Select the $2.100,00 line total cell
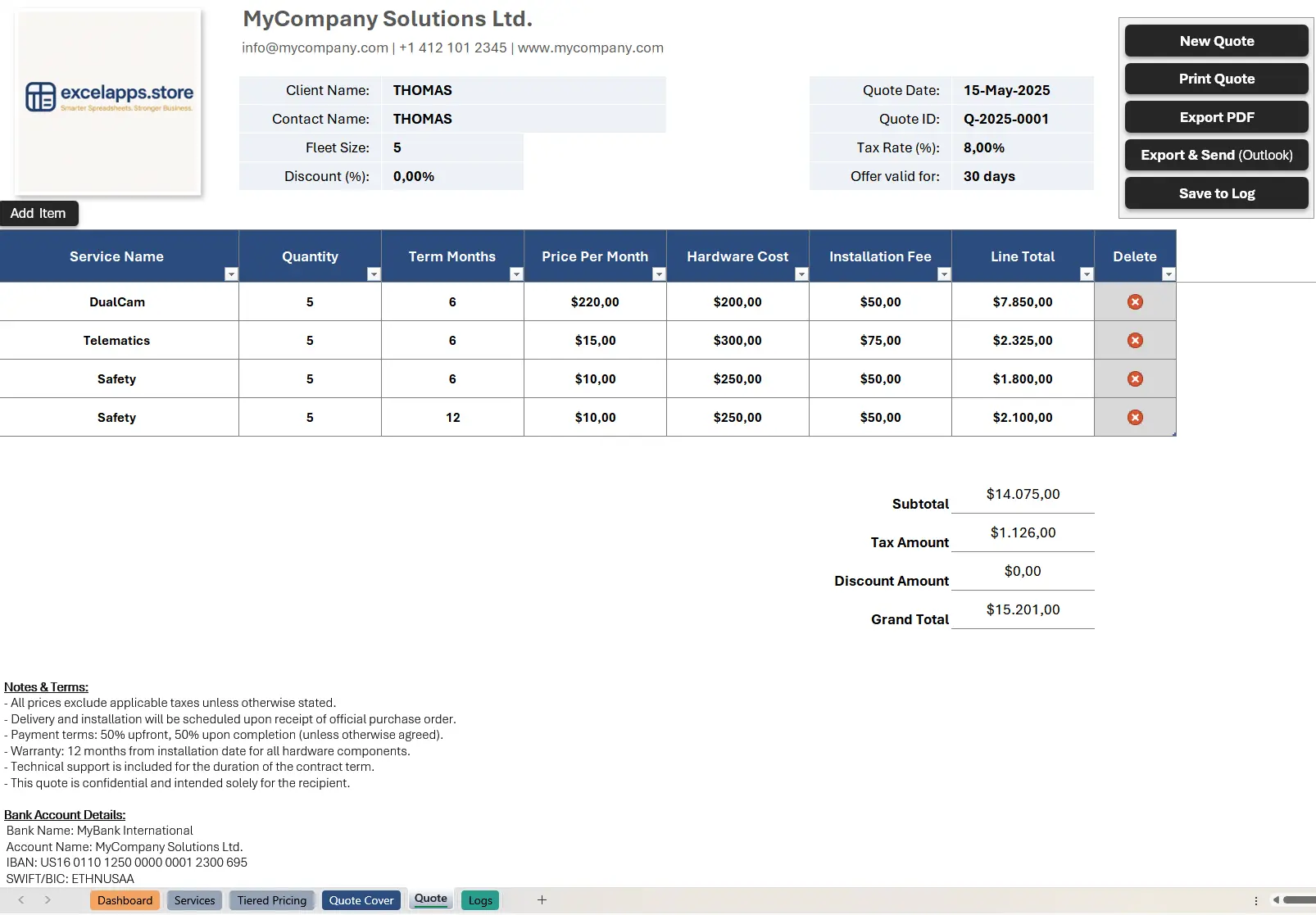Viewport: 1316px width, 915px height. [x=1023, y=418]
